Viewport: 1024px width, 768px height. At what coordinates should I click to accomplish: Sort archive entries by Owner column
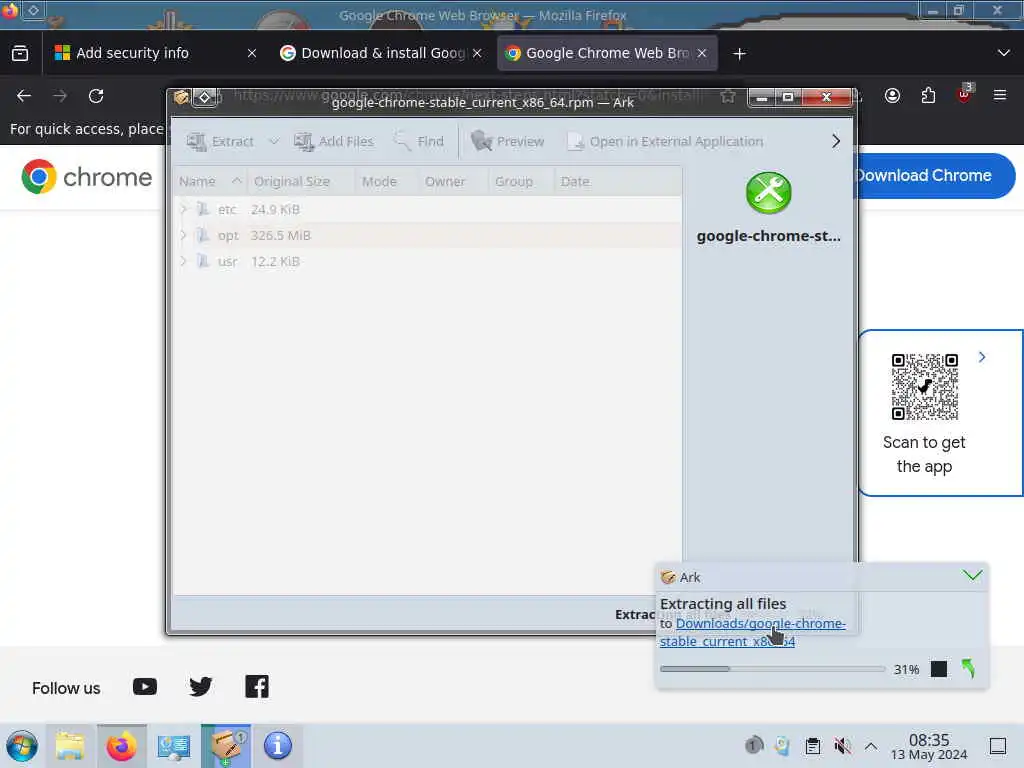pyautogui.click(x=453, y=182)
